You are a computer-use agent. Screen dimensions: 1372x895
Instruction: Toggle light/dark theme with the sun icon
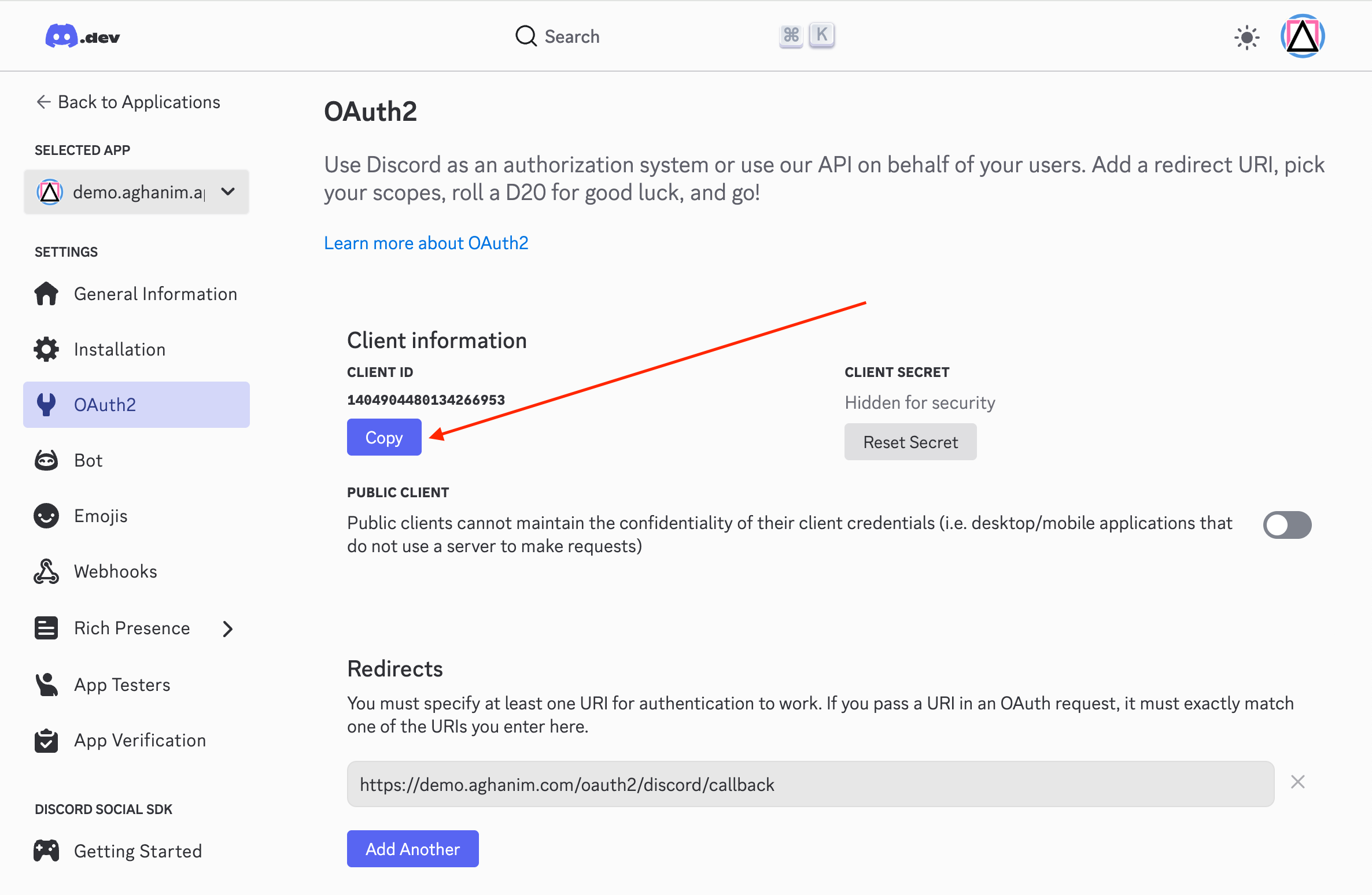1246,36
